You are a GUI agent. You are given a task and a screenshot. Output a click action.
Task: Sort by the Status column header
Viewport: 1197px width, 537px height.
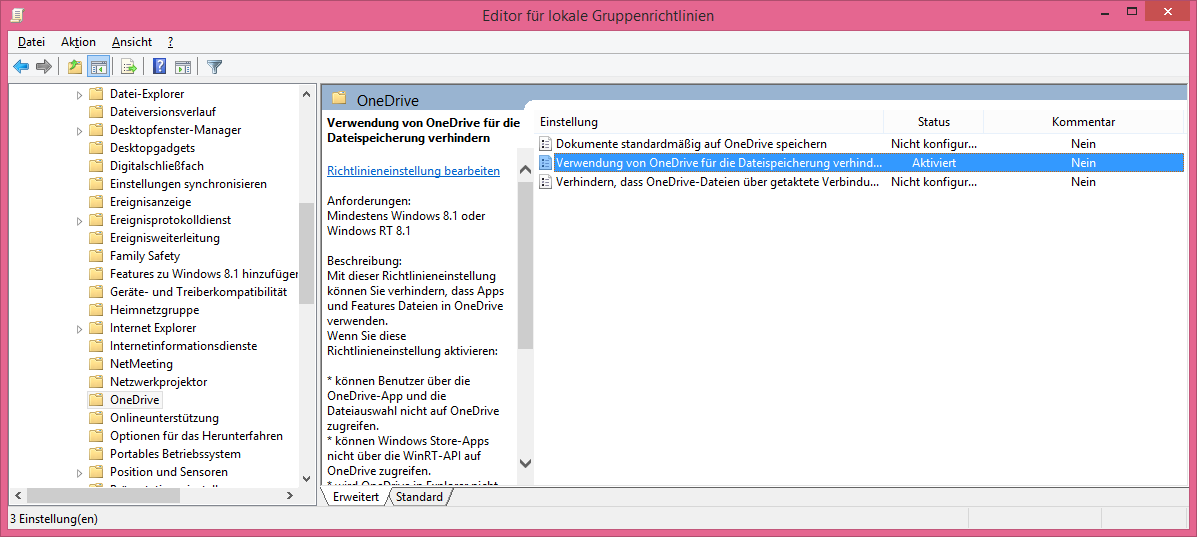(934, 122)
